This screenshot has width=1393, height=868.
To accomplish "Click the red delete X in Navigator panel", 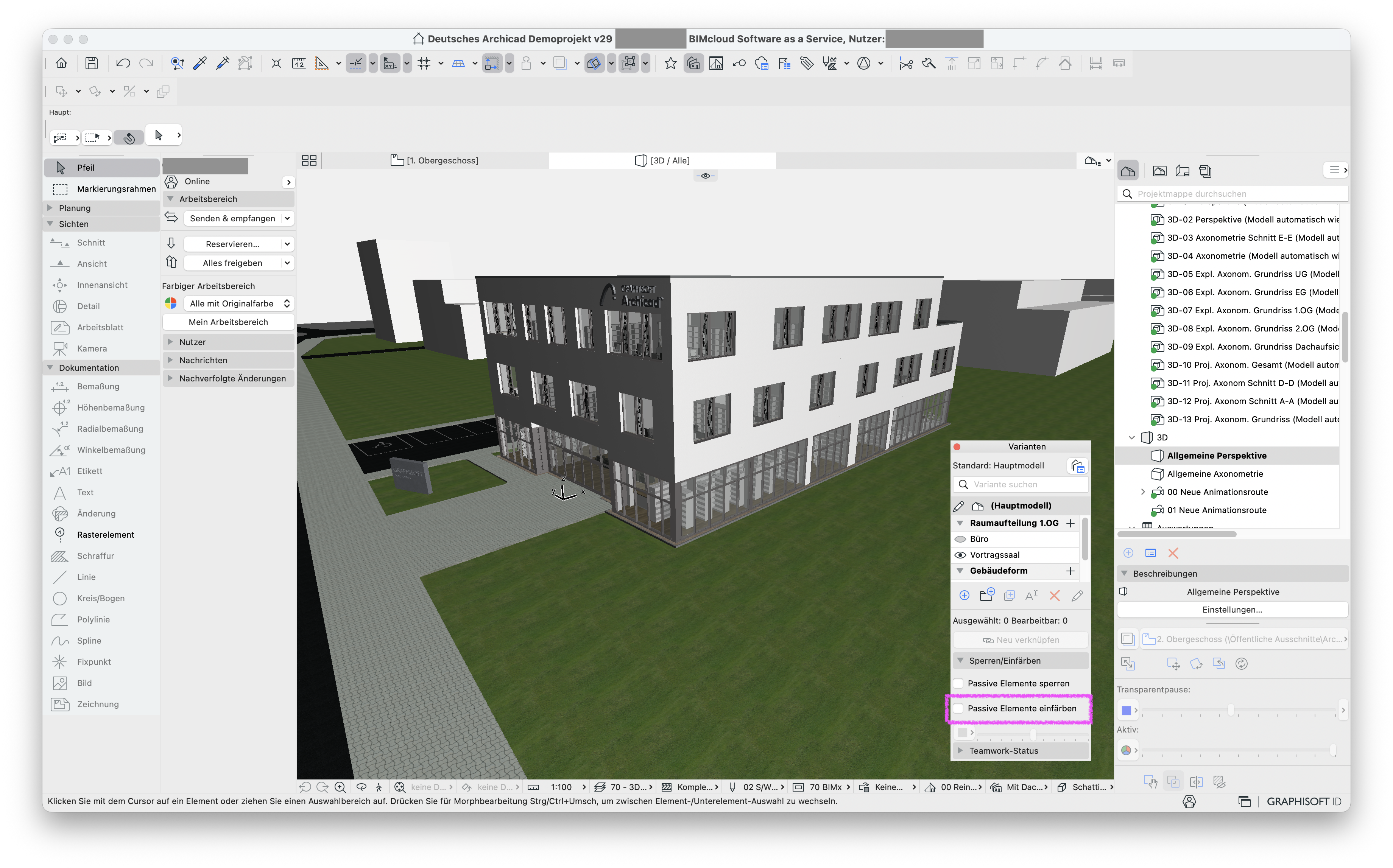I will [1173, 554].
